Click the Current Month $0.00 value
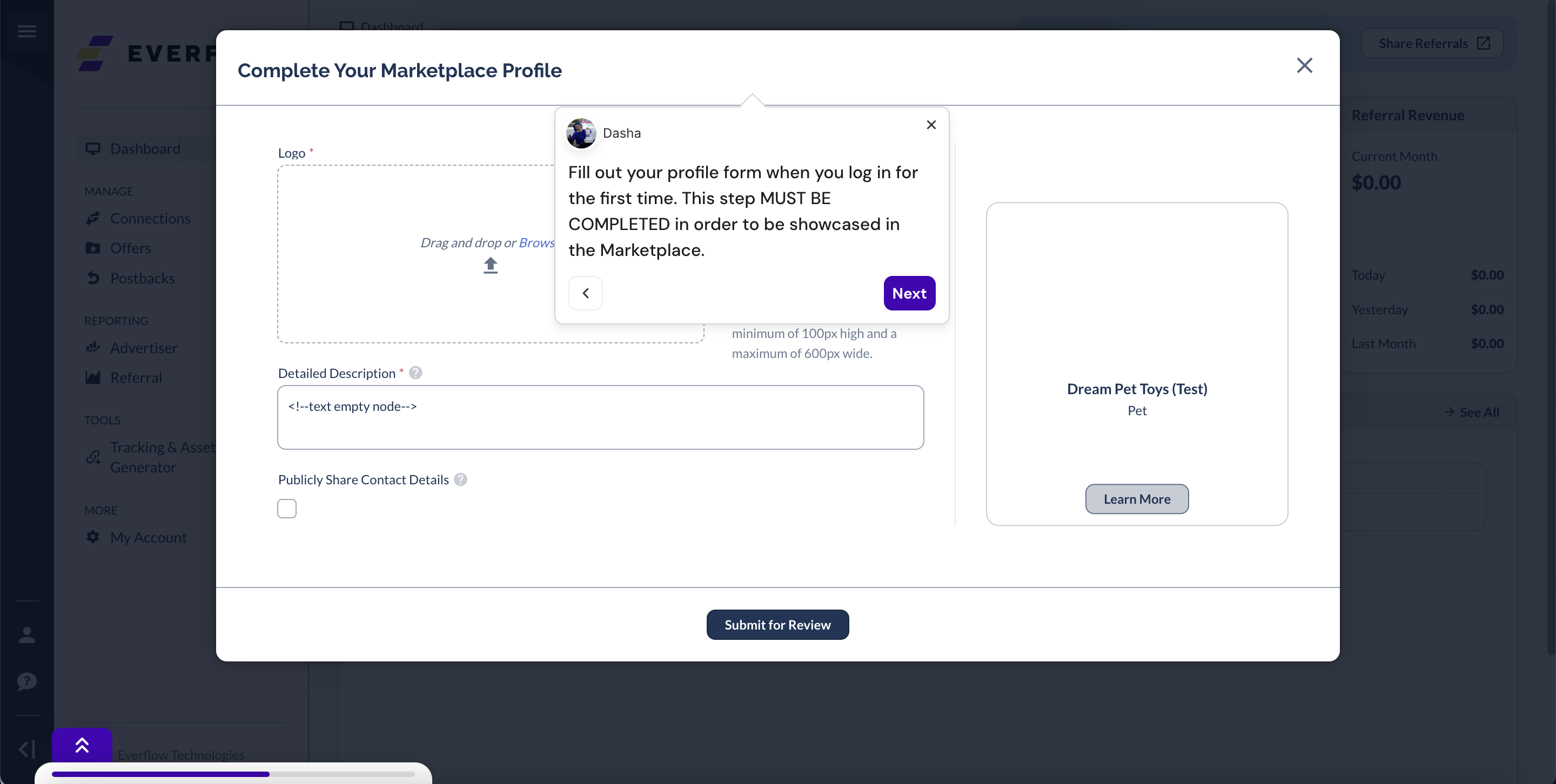1556x784 pixels. pos(1376,183)
